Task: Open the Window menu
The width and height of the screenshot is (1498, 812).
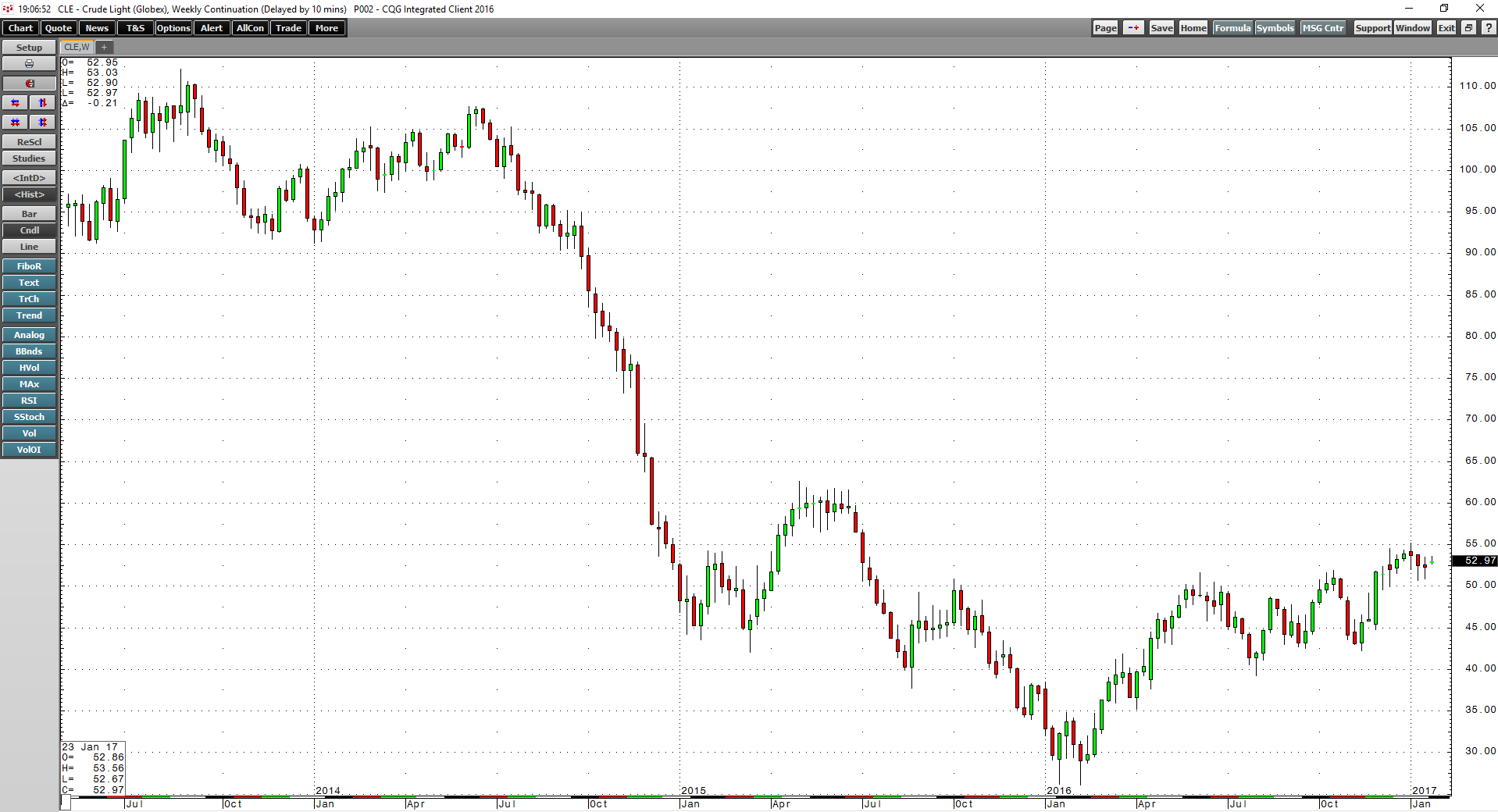Action: point(1413,28)
